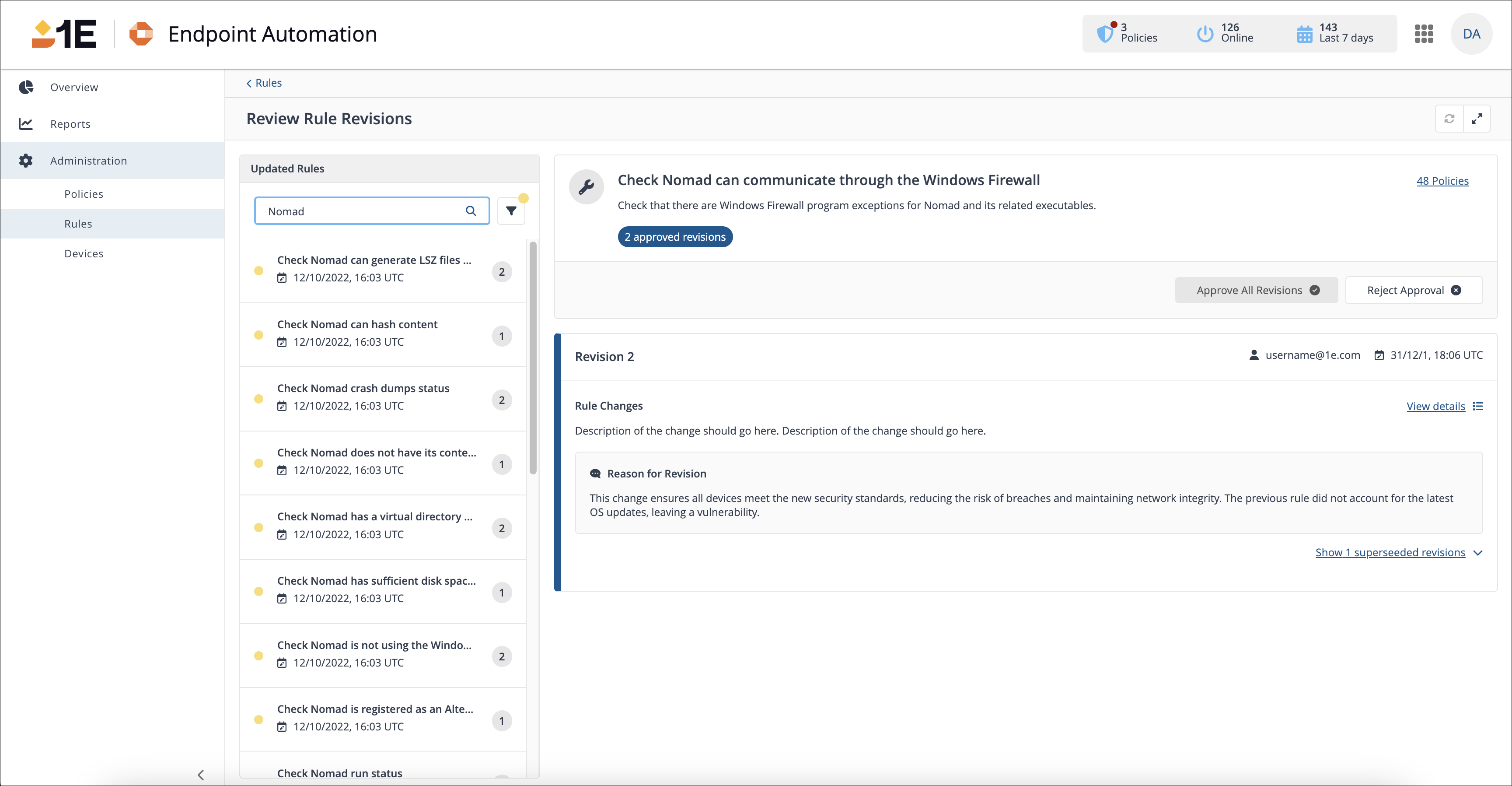Go back via Rules breadcrumb chevron

pyautogui.click(x=249, y=84)
